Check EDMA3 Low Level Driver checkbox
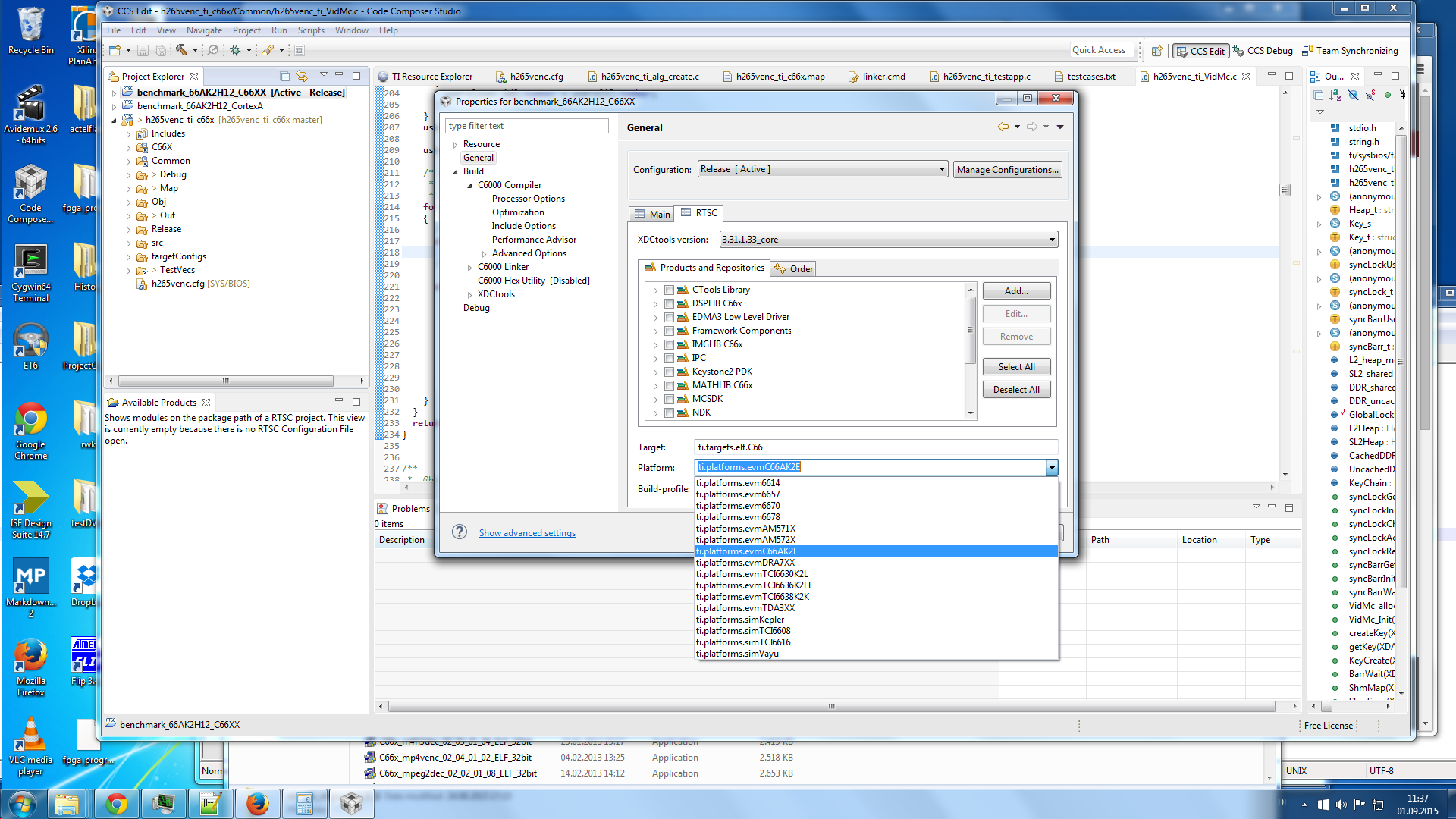This screenshot has width=1456, height=819. click(x=669, y=317)
